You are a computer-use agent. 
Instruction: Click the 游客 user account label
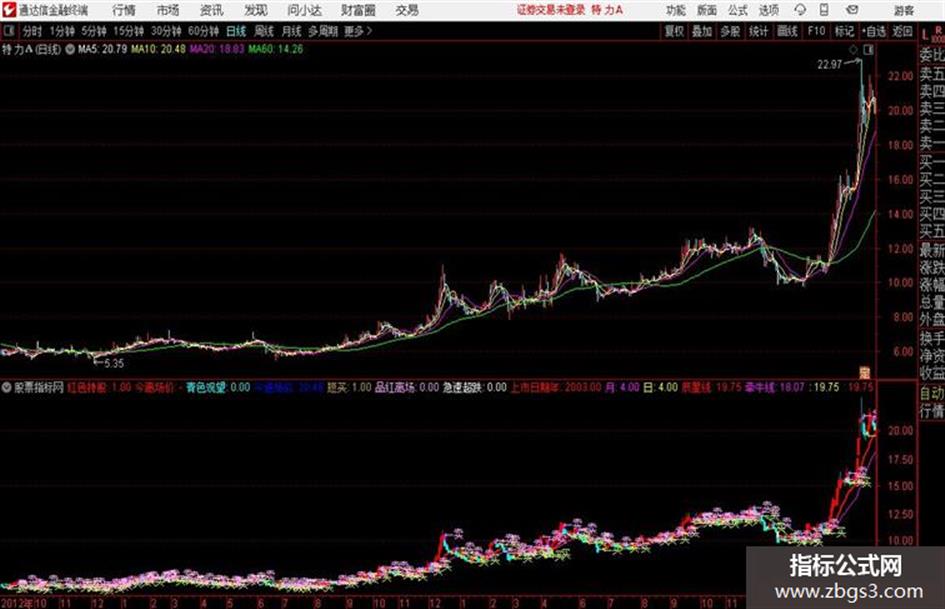pyautogui.click(x=903, y=10)
